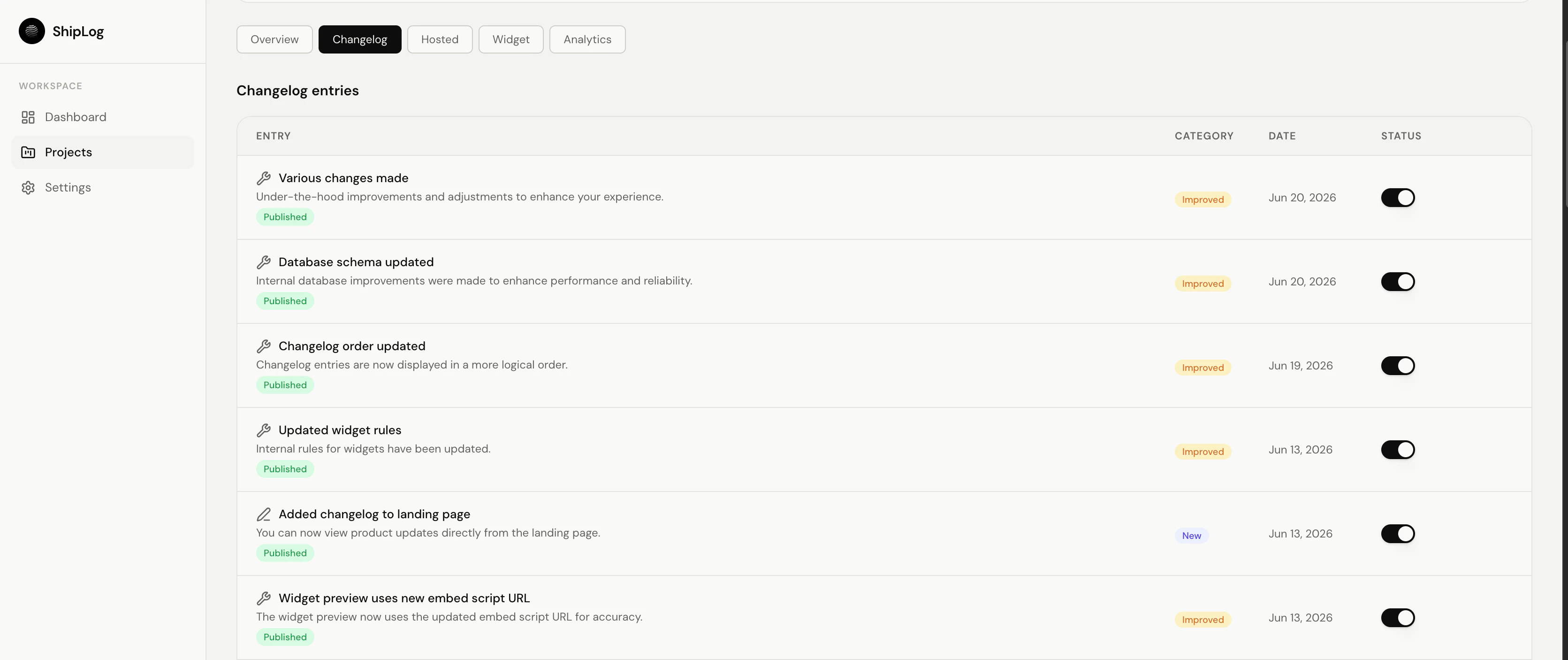Go to Dashboard in the sidebar
The width and height of the screenshot is (1568, 660).
point(102,117)
